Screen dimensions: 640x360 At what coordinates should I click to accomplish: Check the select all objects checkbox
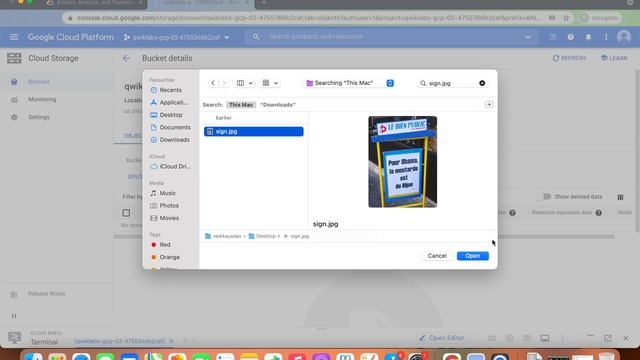[x=126, y=213]
